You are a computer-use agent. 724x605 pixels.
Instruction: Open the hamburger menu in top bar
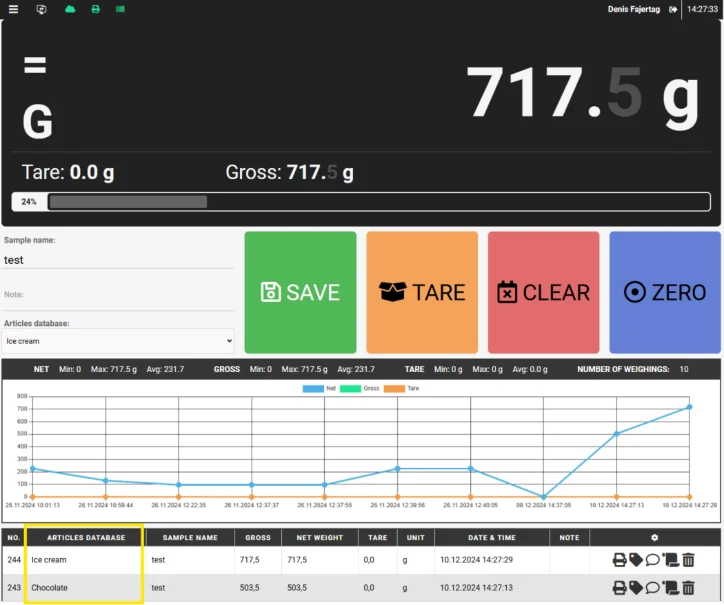point(13,9)
